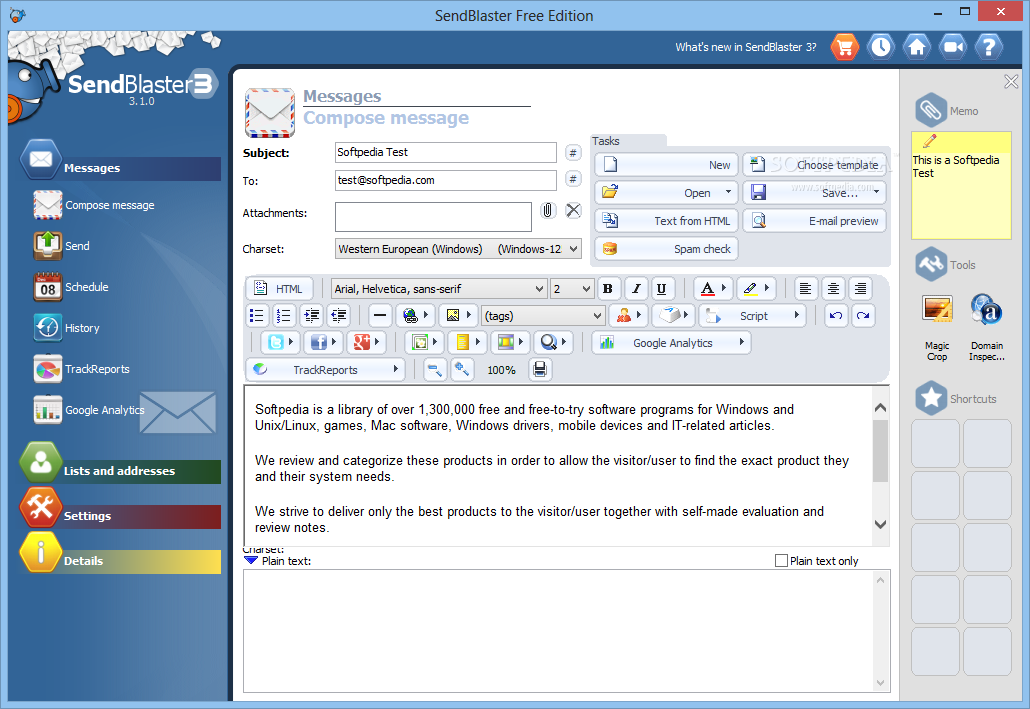The width and height of the screenshot is (1030, 709).
Task: Add an attachment with the paperclip icon
Action: coord(548,210)
